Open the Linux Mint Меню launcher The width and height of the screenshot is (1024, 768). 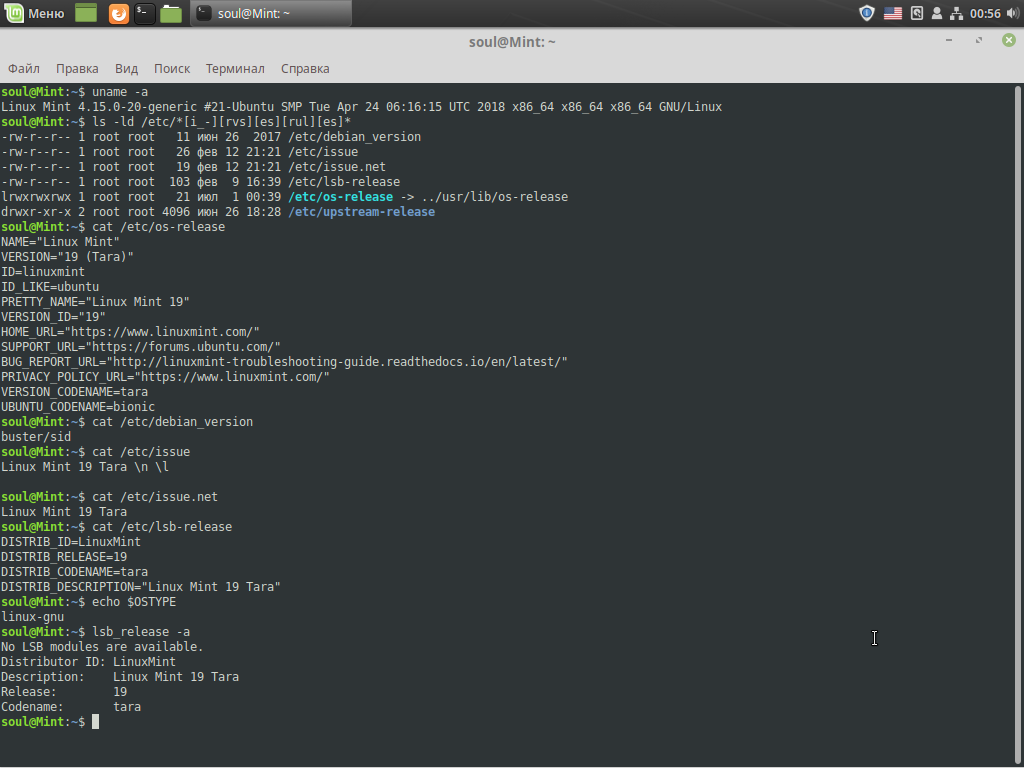pos(34,13)
